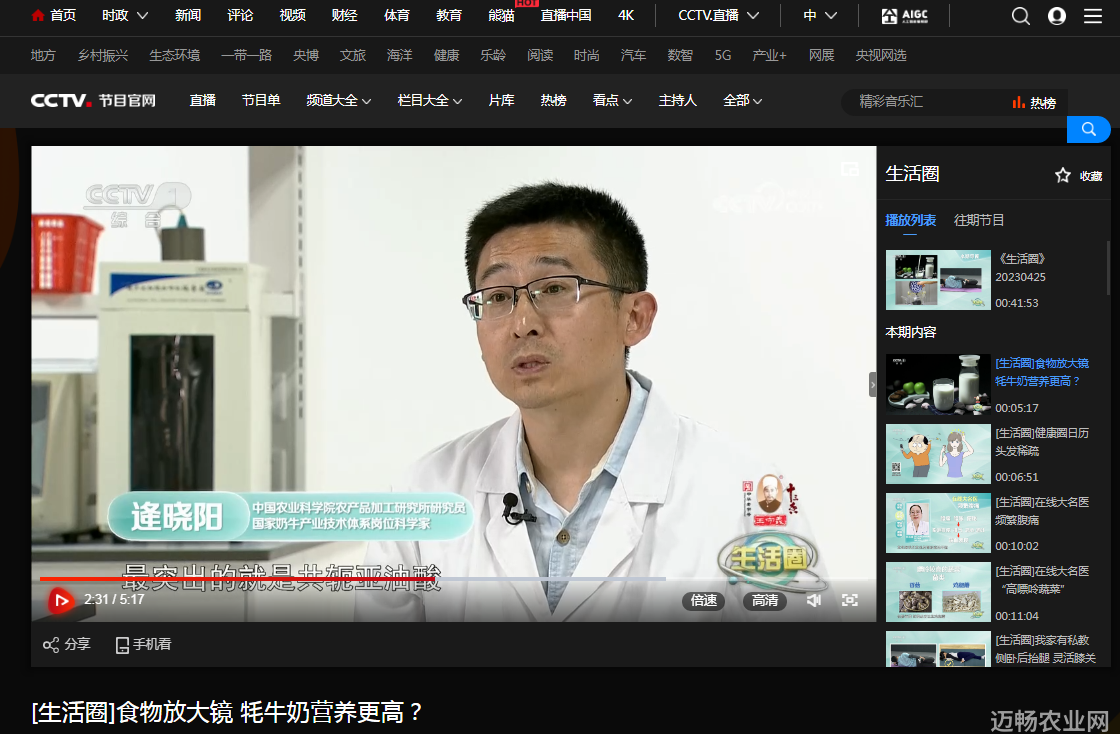This screenshot has width=1120, height=734.
Task: Click the 央视网选 link
Action: click(881, 56)
